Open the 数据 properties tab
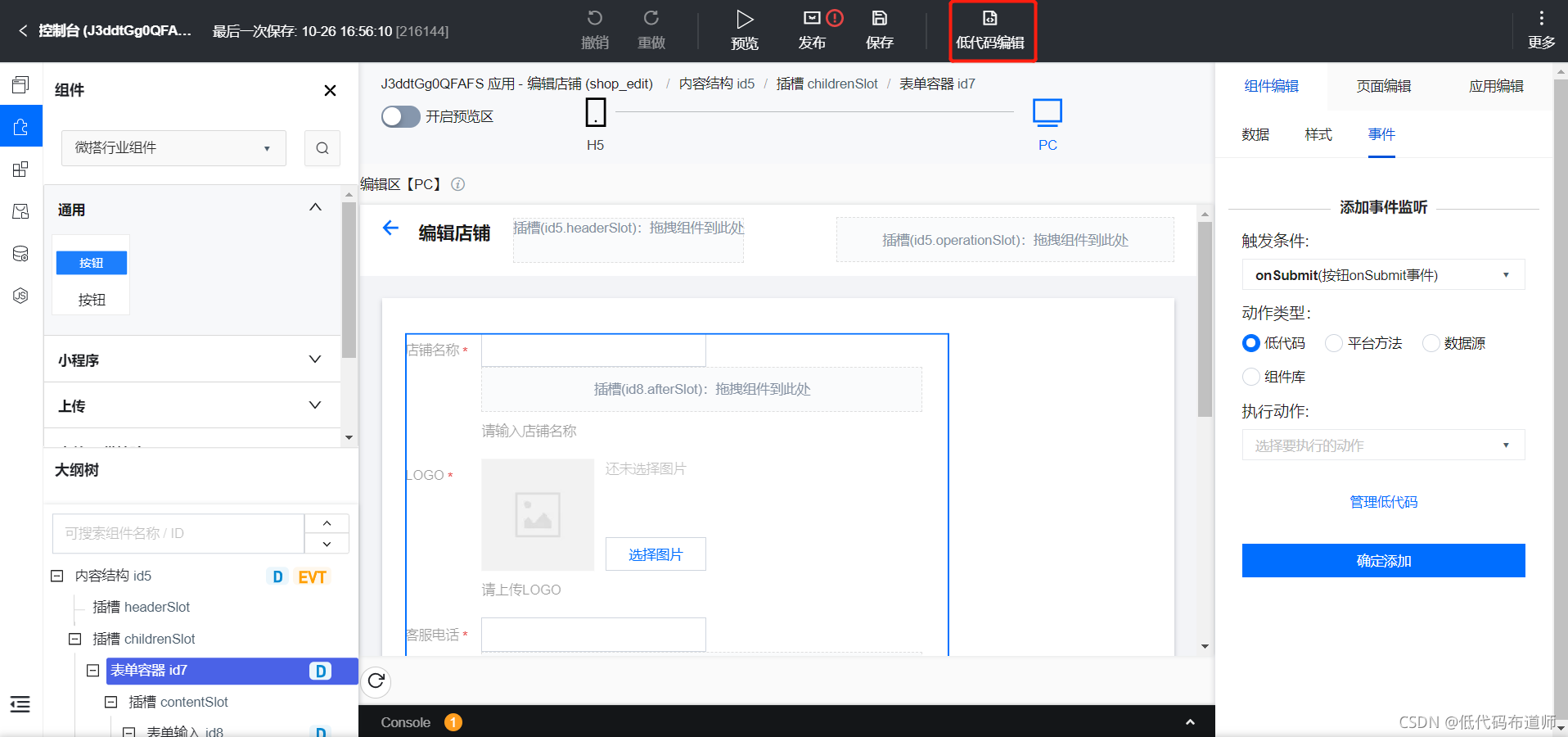Screen dimensions: 1568x737 pyautogui.click(x=1255, y=134)
